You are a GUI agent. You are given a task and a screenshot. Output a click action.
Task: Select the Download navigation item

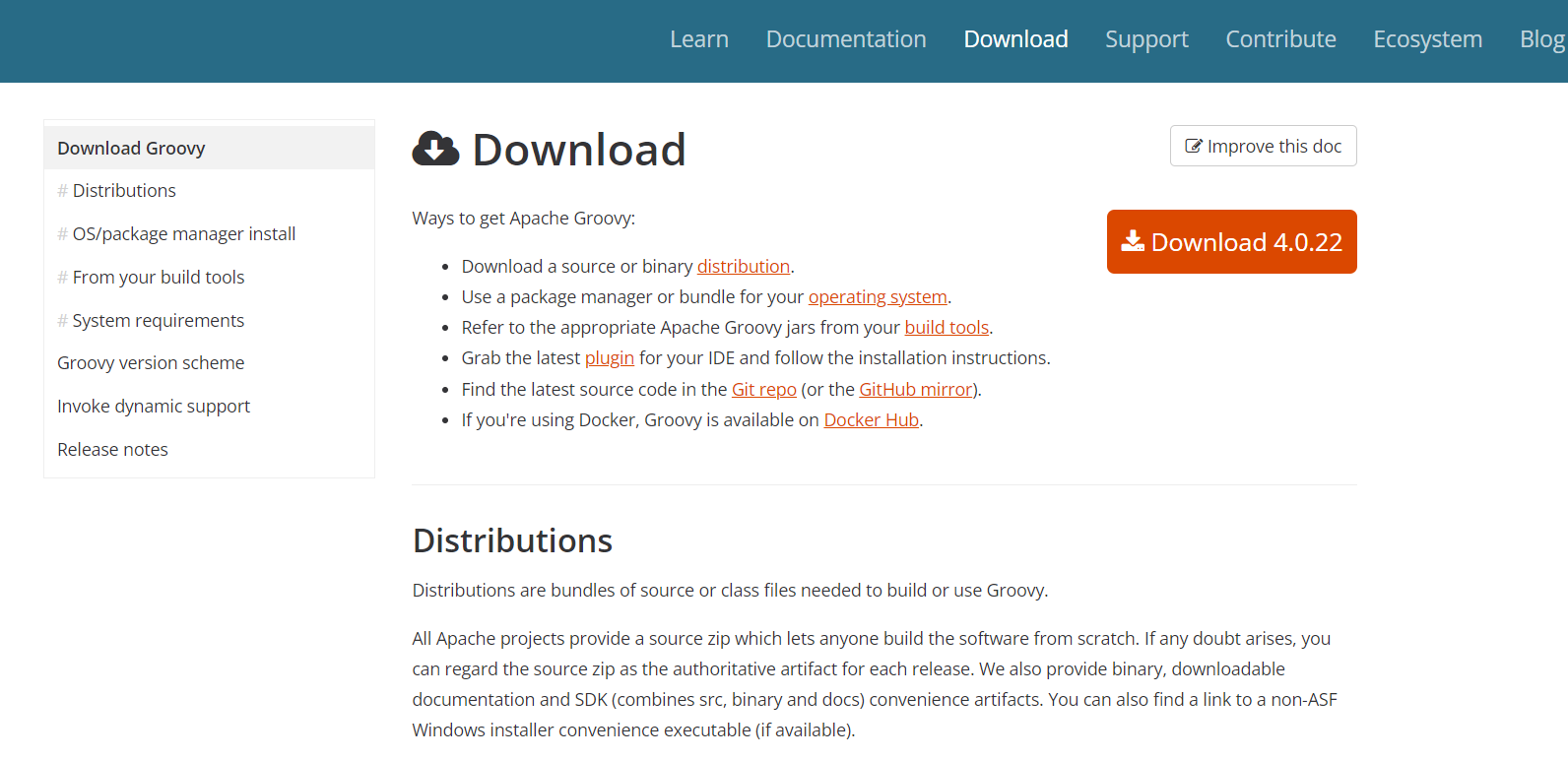tap(1014, 39)
